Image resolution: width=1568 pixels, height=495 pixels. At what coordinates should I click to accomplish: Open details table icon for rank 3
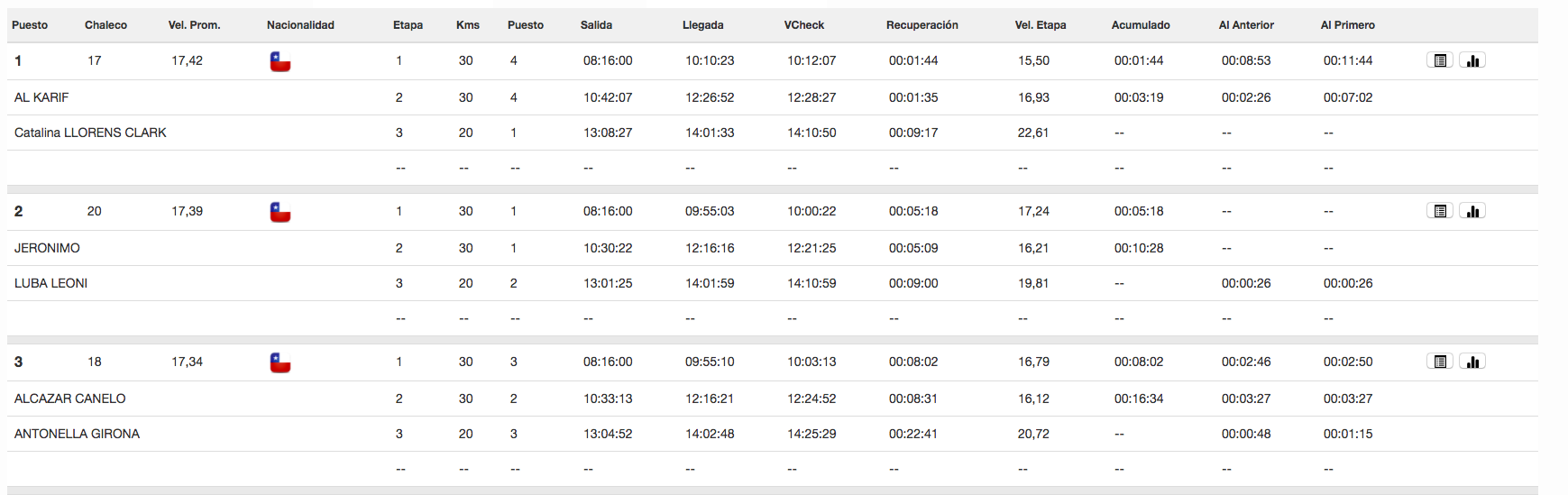click(x=1440, y=362)
